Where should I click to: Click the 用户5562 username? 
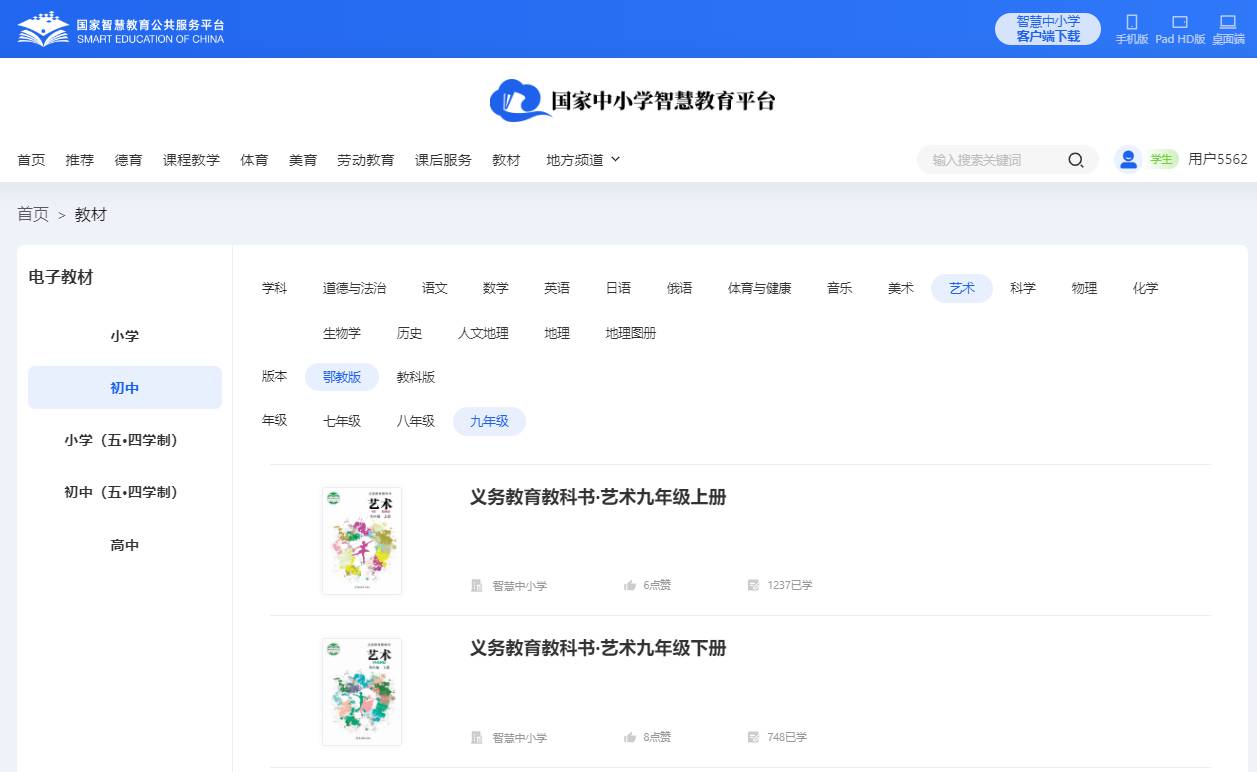coord(1218,159)
